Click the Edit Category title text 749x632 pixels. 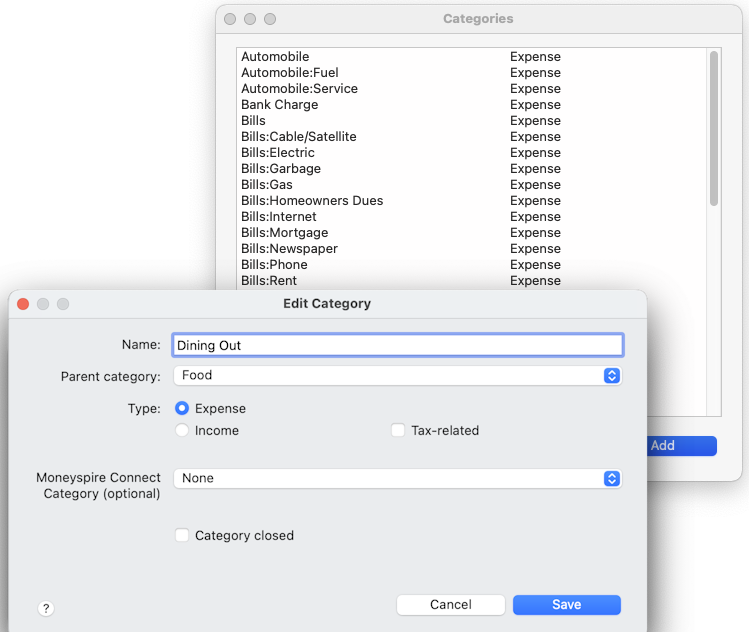(x=327, y=304)
